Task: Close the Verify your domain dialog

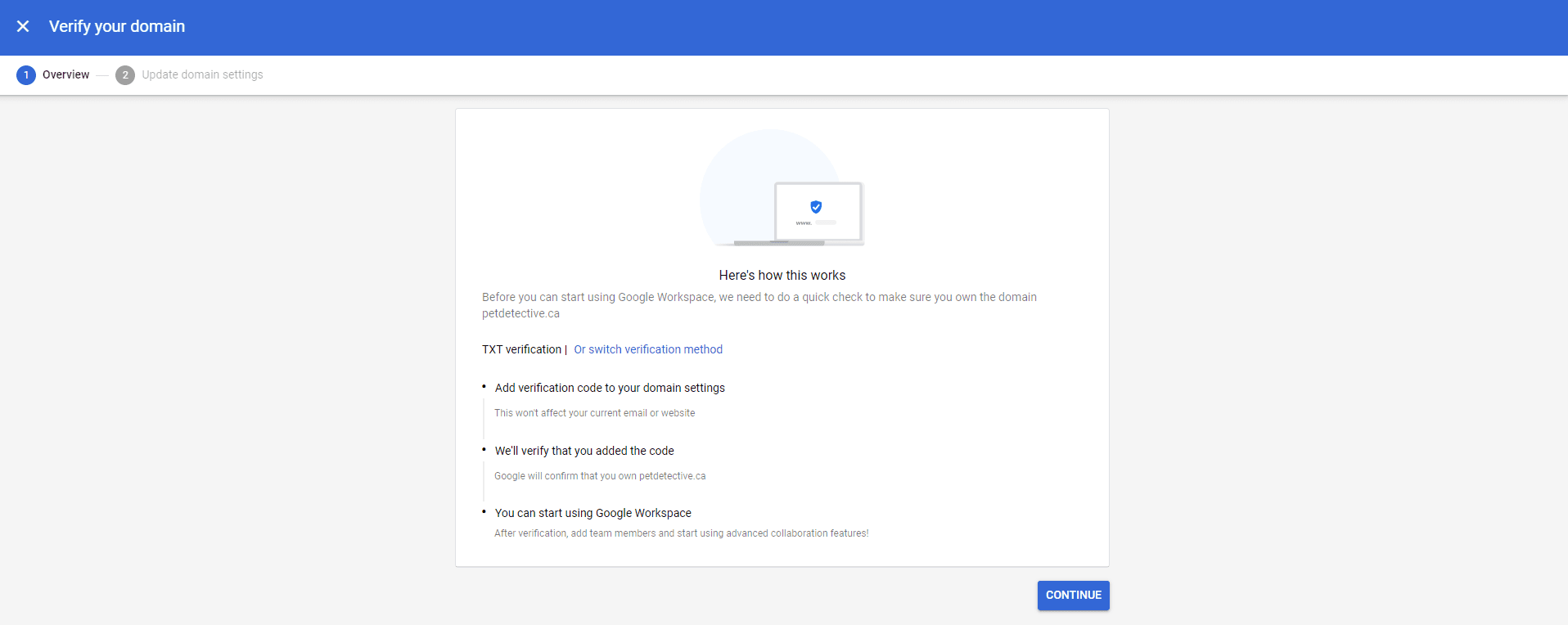Action: [x=23, y=26]
